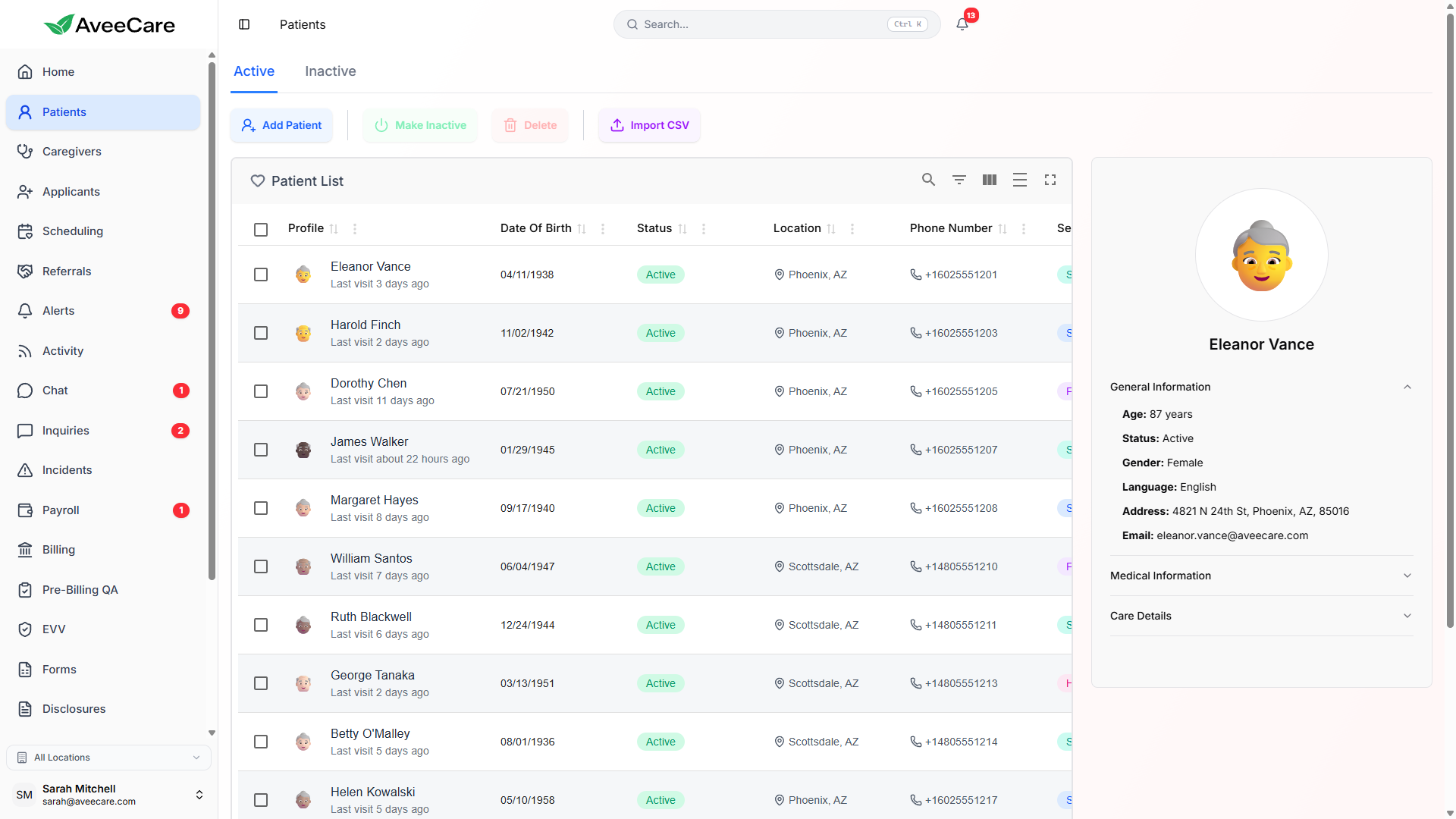1456x819 pixels.
Task: Check the select-all checkbox in table header
Action: [x=261, y=229]
